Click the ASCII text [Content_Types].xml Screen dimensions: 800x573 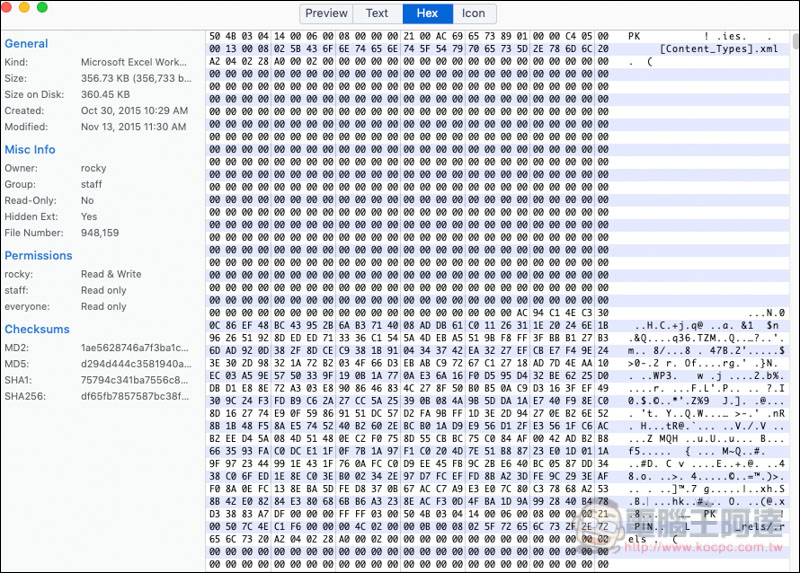tap(718, 49)
